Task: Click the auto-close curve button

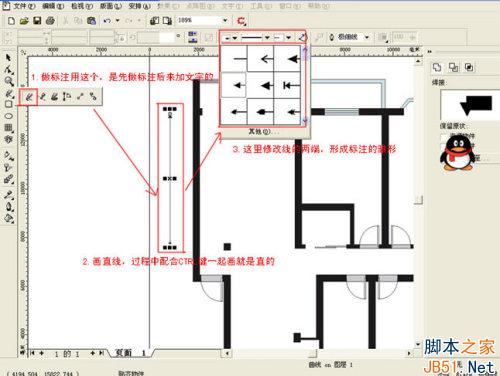Action: coord(303,37)
